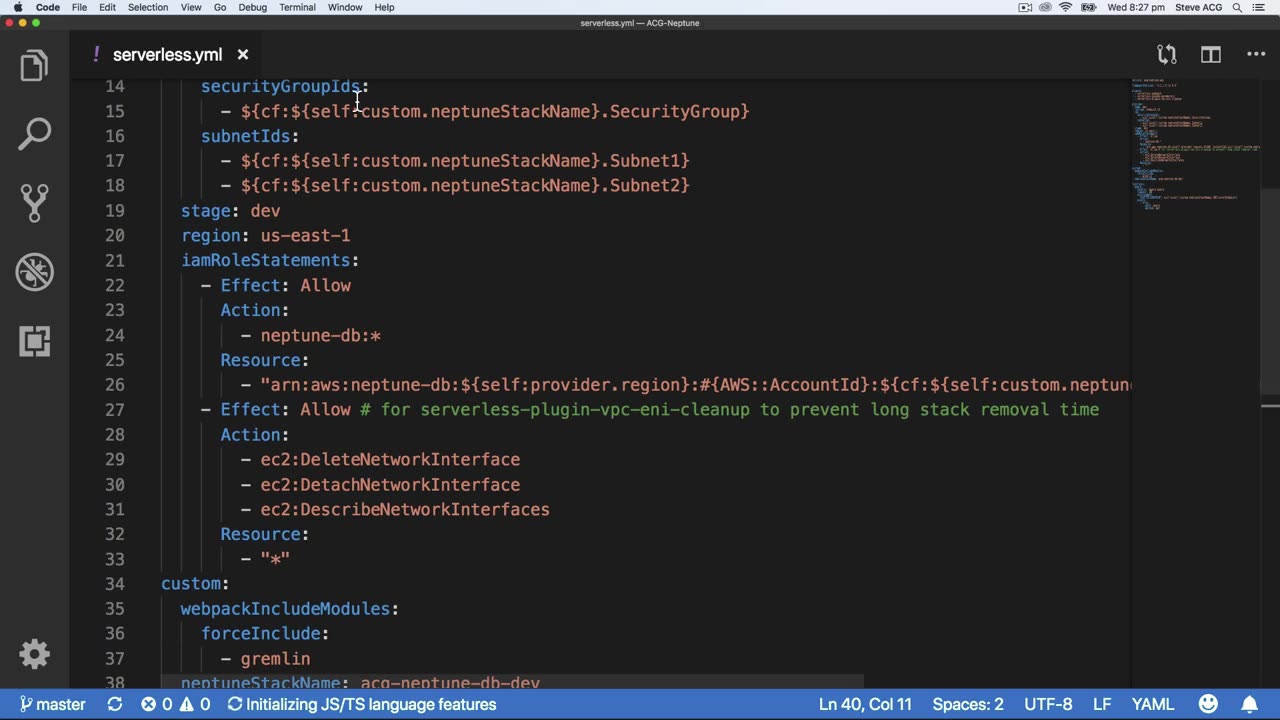Screen dimensions: 1280x720
Task: Open the Search view in activity bar
Action: pos(34,134)
